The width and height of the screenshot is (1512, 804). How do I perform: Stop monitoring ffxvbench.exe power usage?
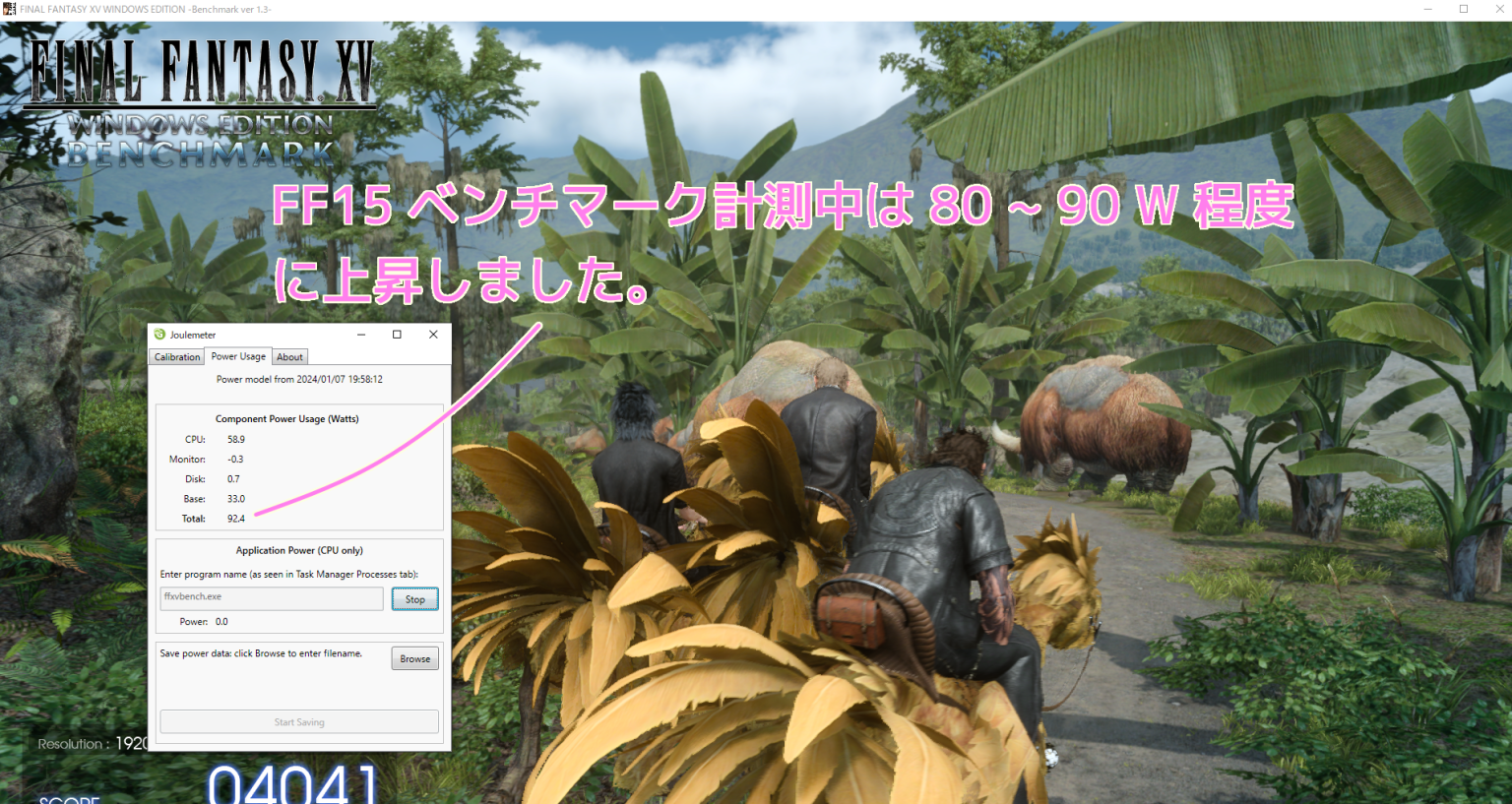tap(414, 598)
